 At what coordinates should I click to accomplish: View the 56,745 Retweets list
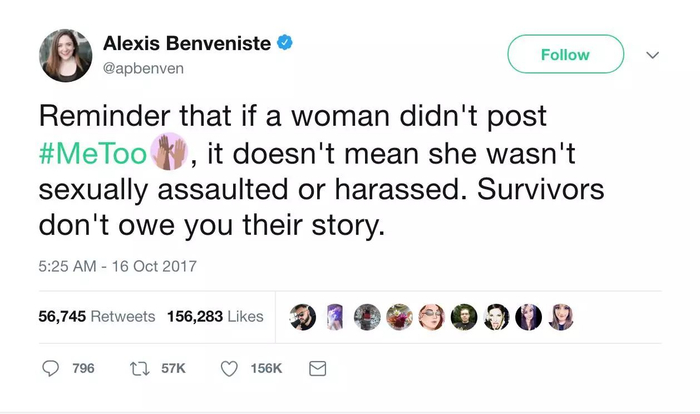[x=96, y=316]
